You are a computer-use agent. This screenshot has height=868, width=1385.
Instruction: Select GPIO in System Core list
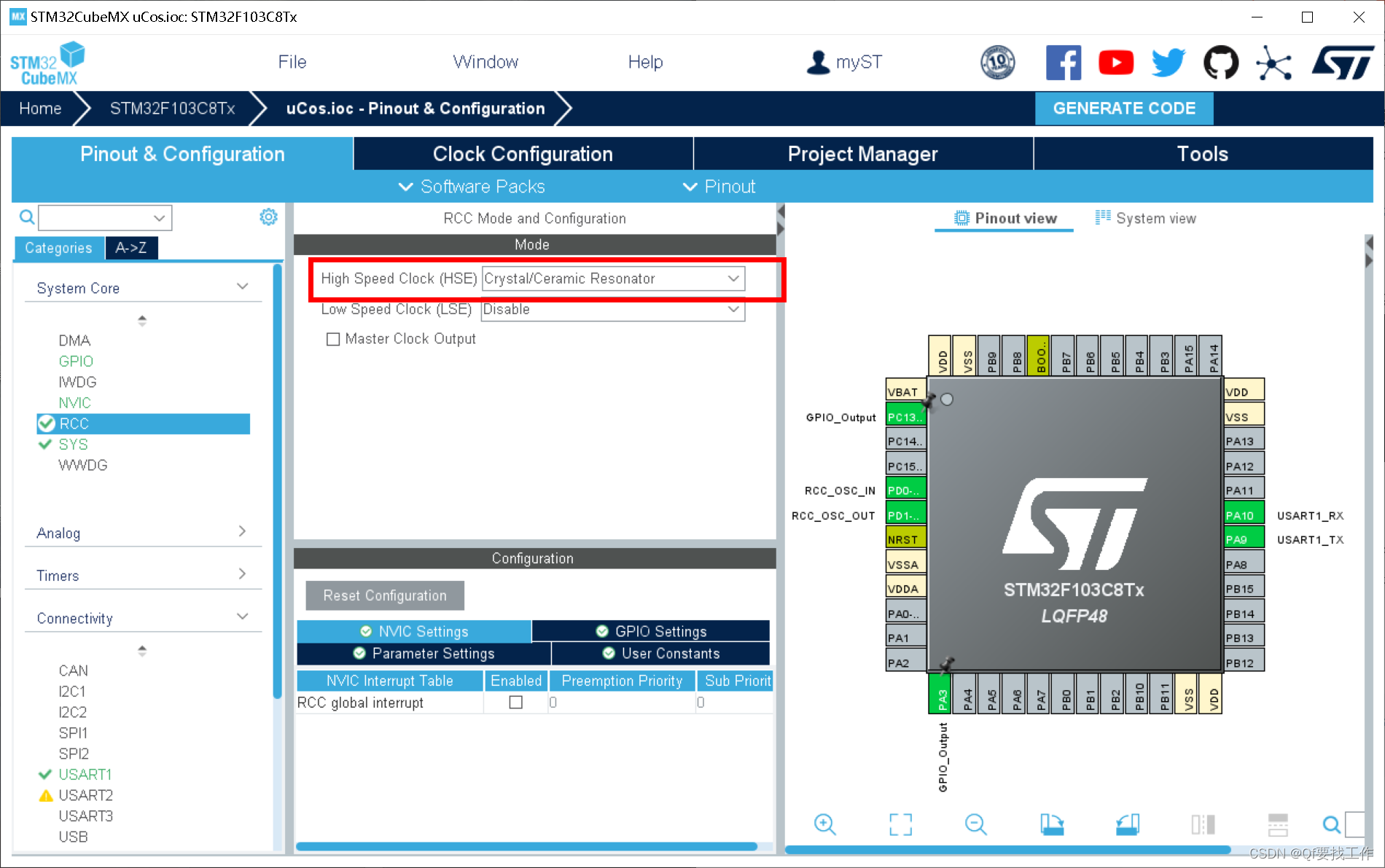coord(76,361)
